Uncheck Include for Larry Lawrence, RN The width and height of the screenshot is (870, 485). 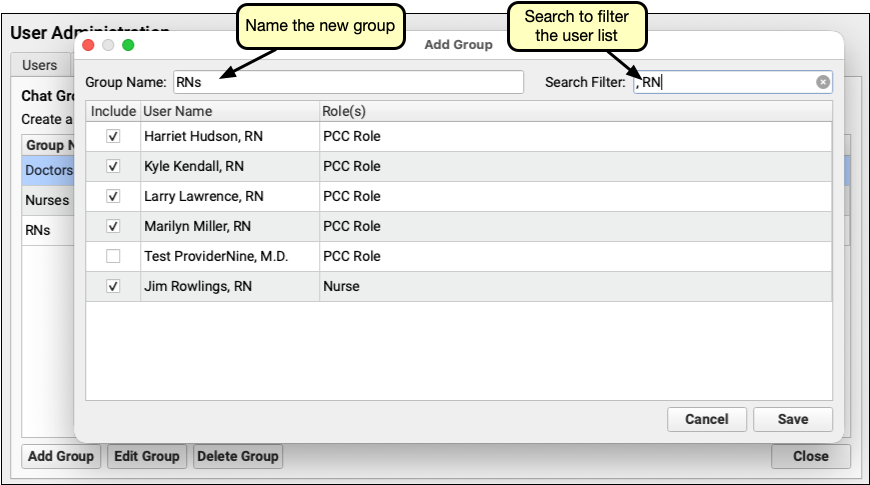click(x=113, y=196)
